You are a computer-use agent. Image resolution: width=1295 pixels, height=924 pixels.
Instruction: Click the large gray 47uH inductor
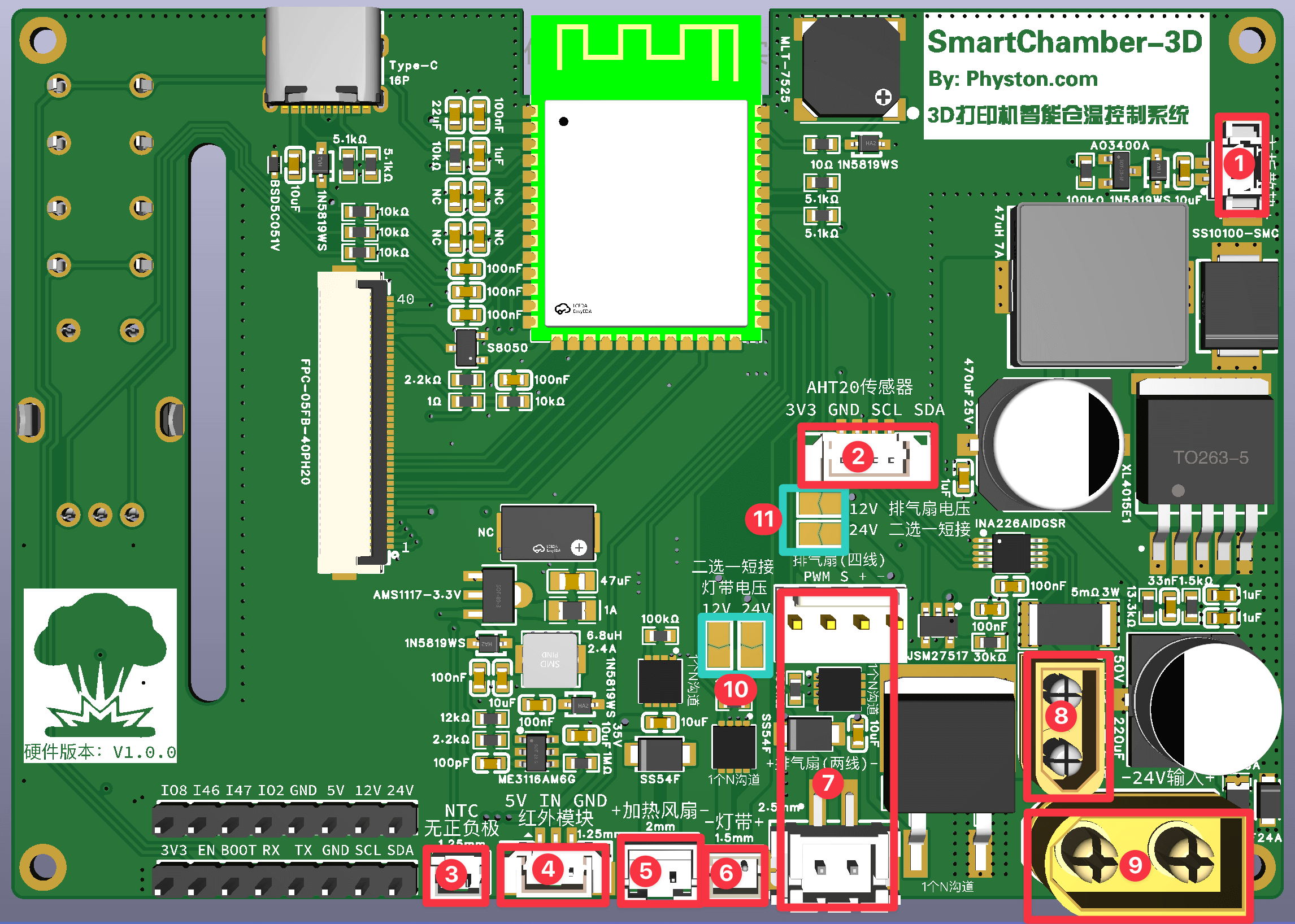pos(1102,285)
